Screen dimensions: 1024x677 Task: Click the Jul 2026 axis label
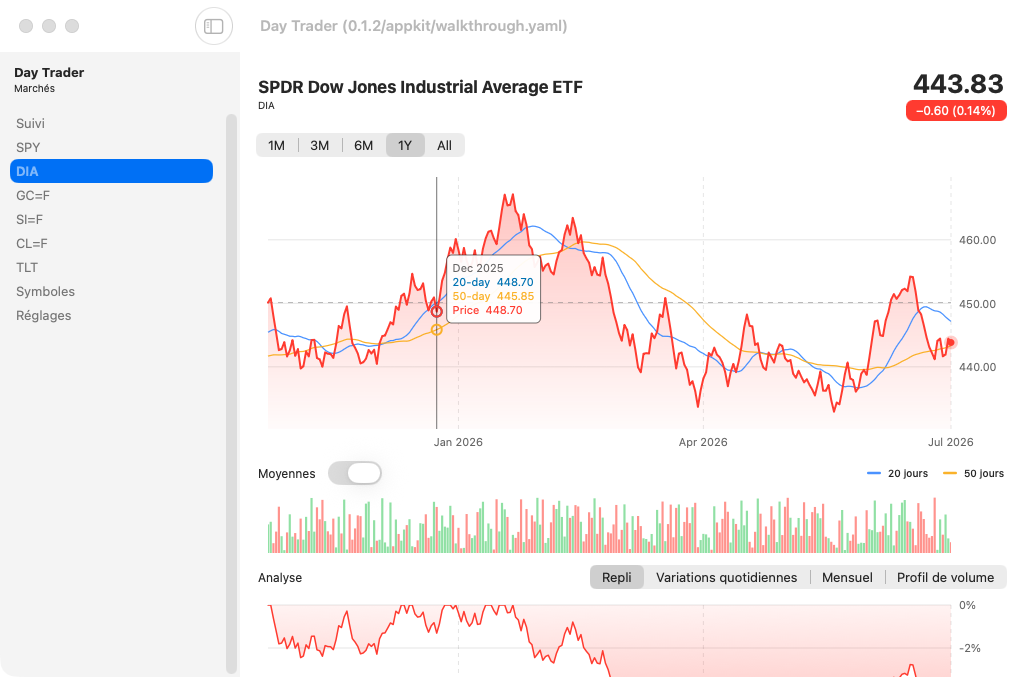[x=950, y=442]
